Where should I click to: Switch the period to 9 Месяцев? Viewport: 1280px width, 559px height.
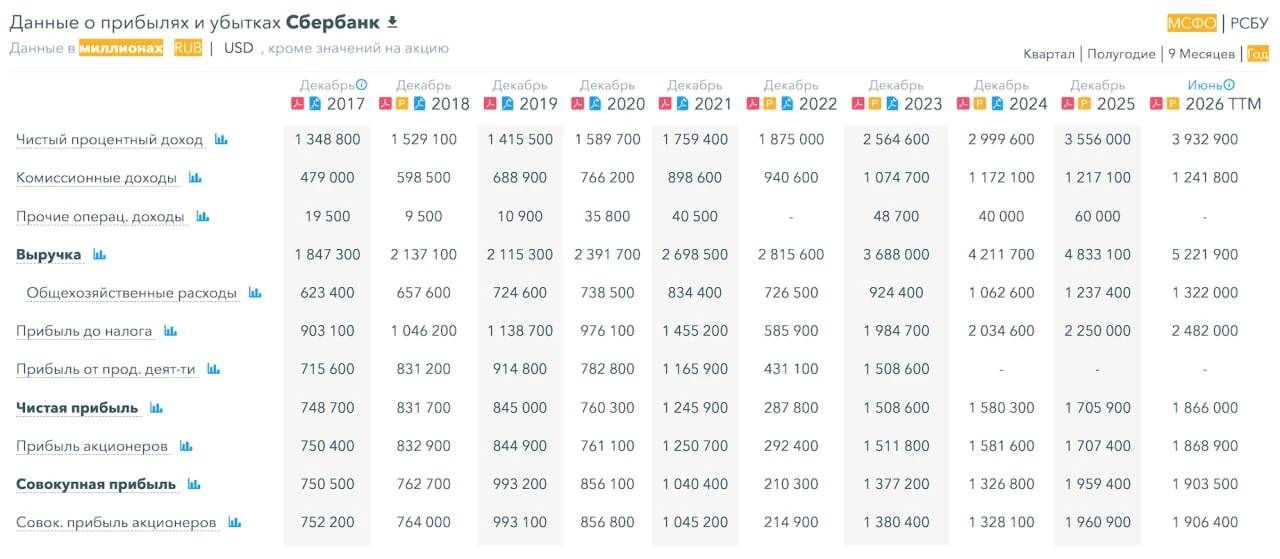(x=1202, y=54)
